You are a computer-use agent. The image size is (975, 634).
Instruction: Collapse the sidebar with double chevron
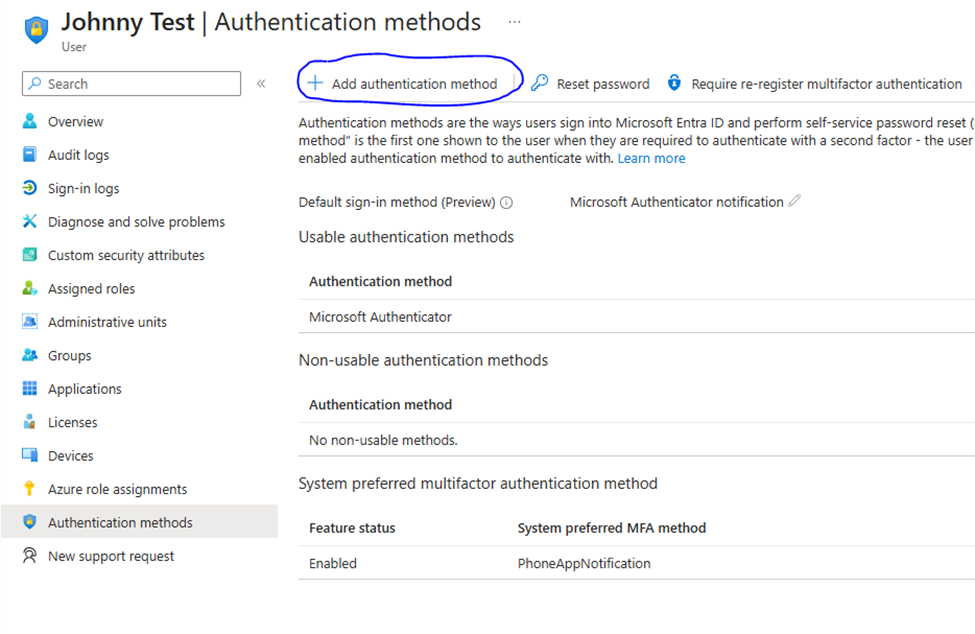[x=261, y=84]
